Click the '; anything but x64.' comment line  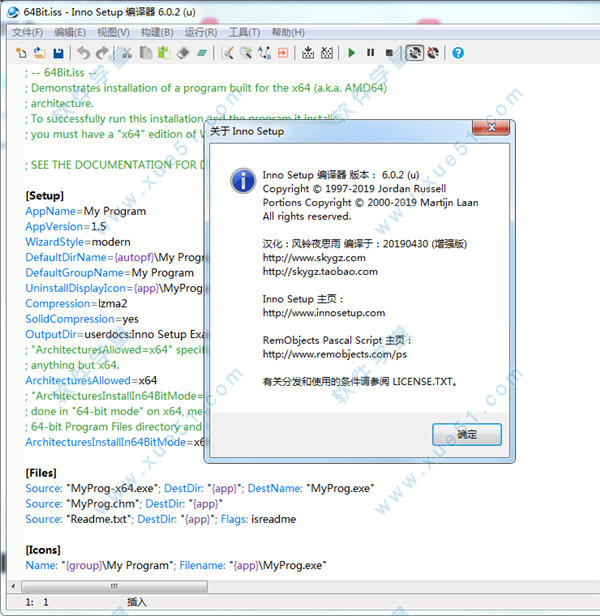(72, 365)
